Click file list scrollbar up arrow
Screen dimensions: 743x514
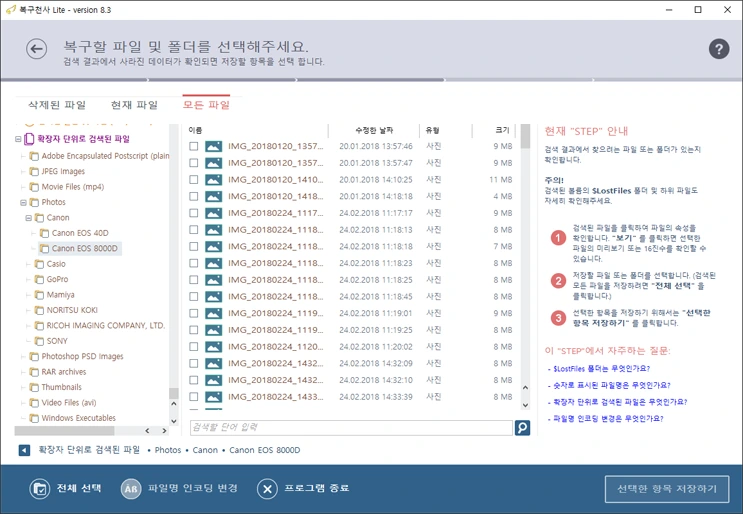(x=525, y=388)
